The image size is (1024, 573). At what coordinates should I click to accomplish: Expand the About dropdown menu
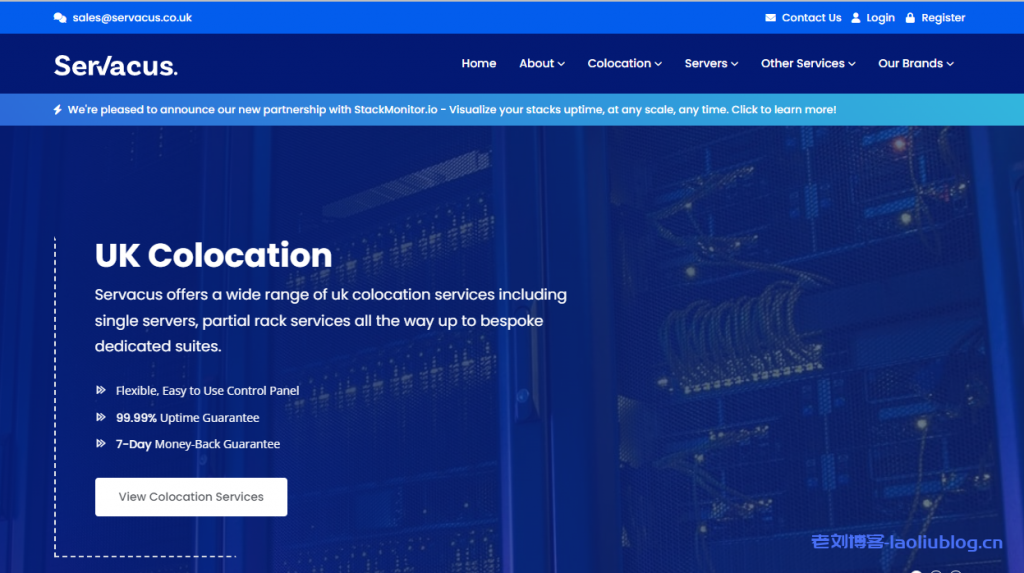(541, 63)
